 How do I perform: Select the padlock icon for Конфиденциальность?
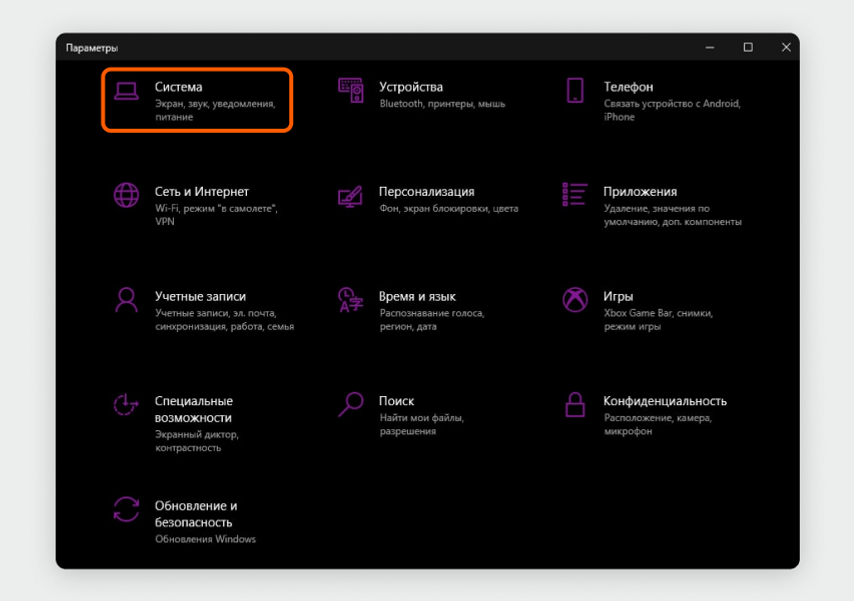(575, 404)
